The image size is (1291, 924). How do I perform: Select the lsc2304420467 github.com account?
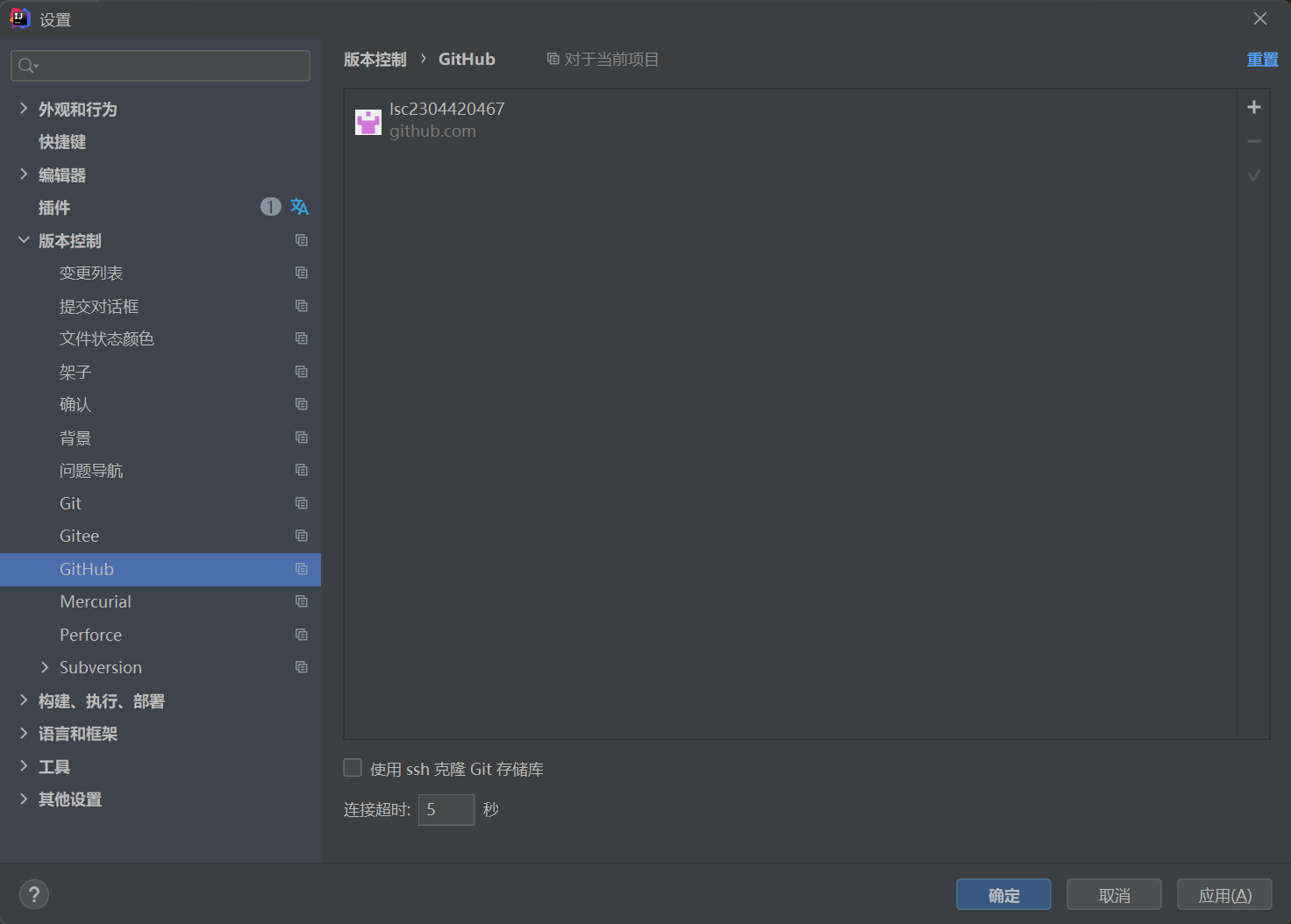point(789,120)
